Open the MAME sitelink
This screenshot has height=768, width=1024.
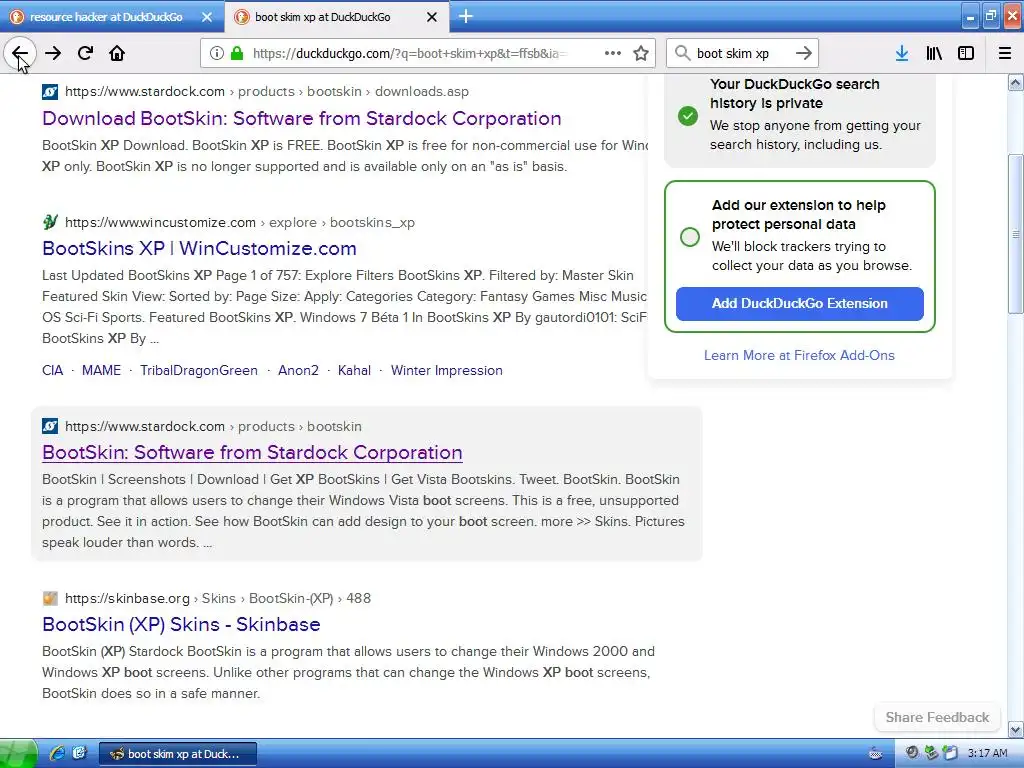(101, 370)
